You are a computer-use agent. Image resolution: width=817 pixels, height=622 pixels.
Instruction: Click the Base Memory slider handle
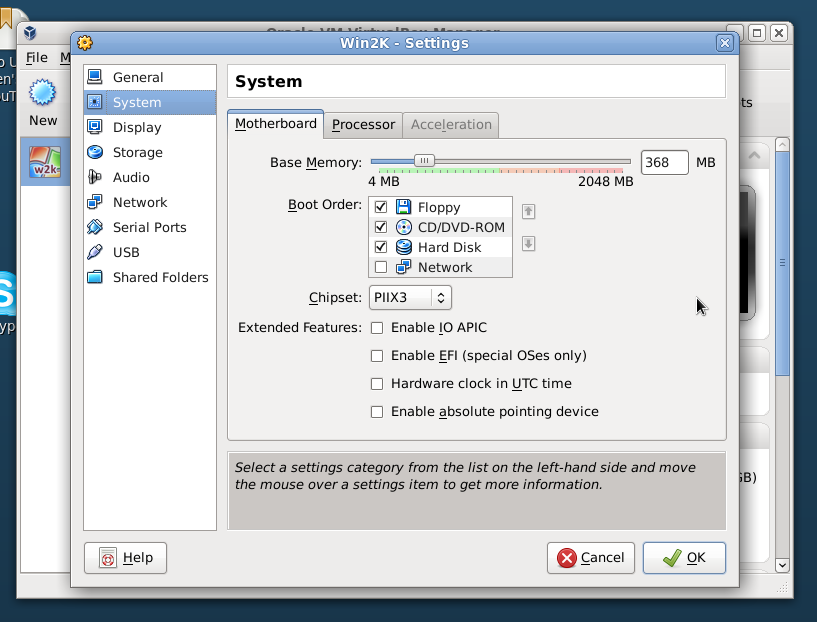pyautogui.click(x=424, y=160)
